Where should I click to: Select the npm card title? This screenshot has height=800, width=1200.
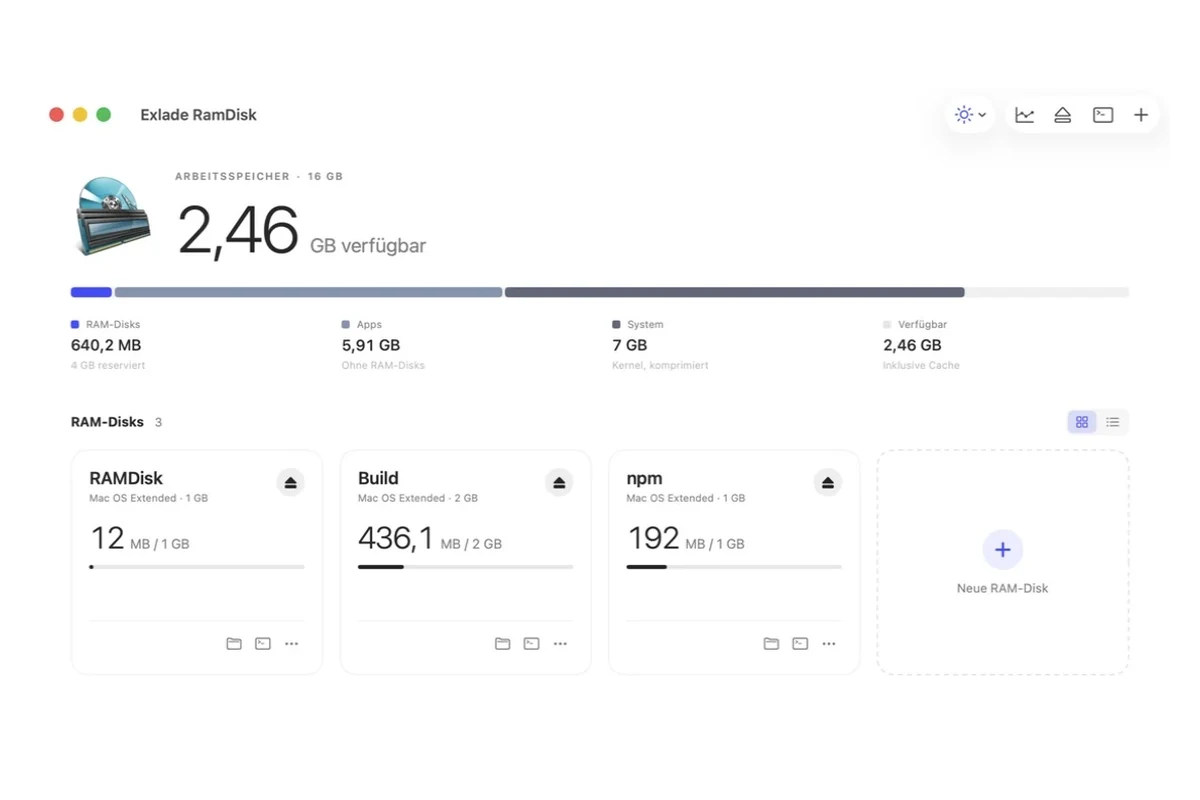[x=645, y=479]
